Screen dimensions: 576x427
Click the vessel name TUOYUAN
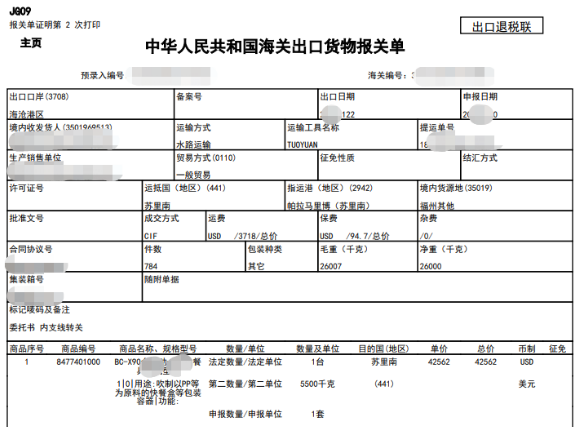[302, 145]
